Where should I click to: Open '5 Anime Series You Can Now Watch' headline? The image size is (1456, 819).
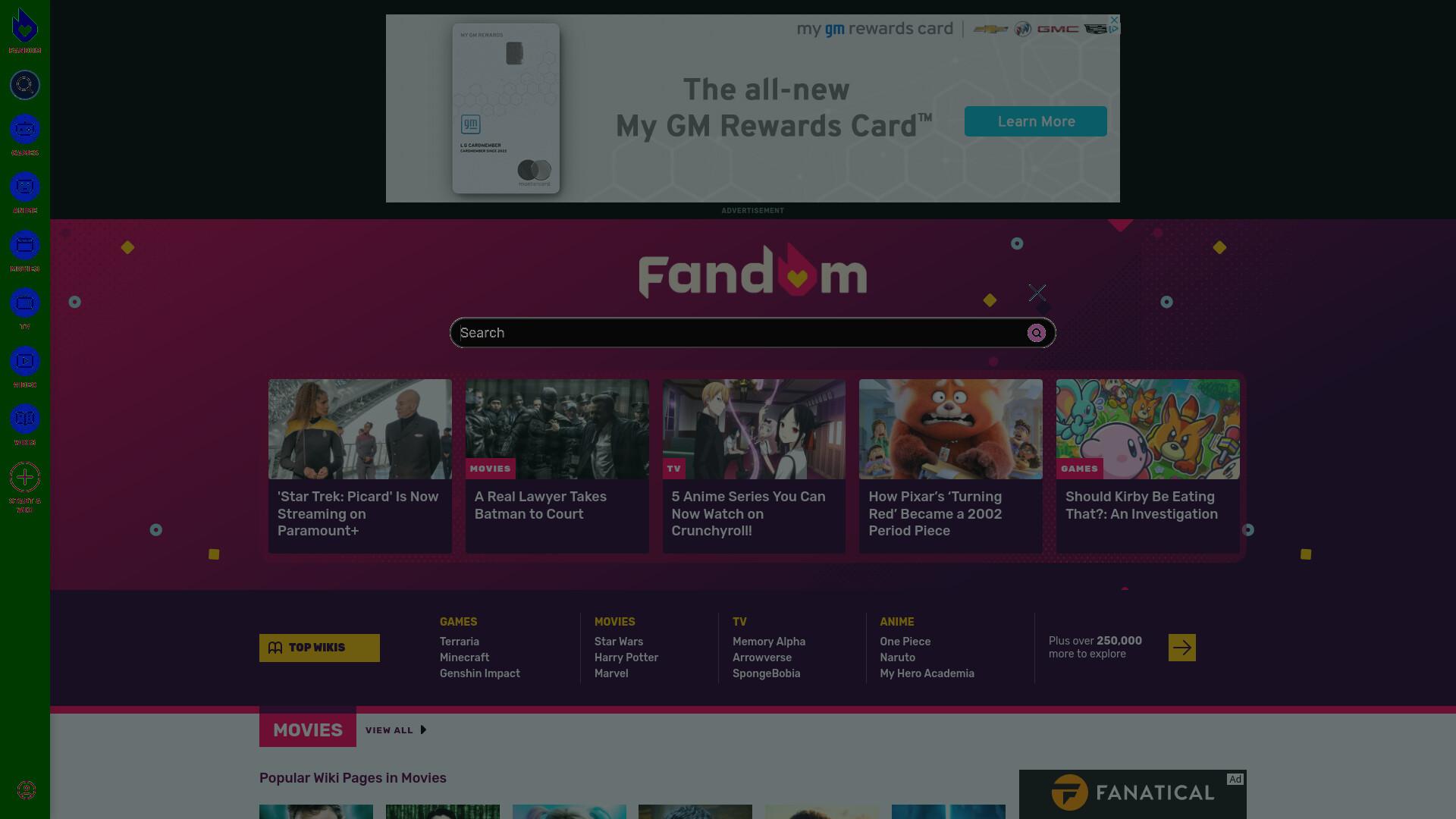748,513
